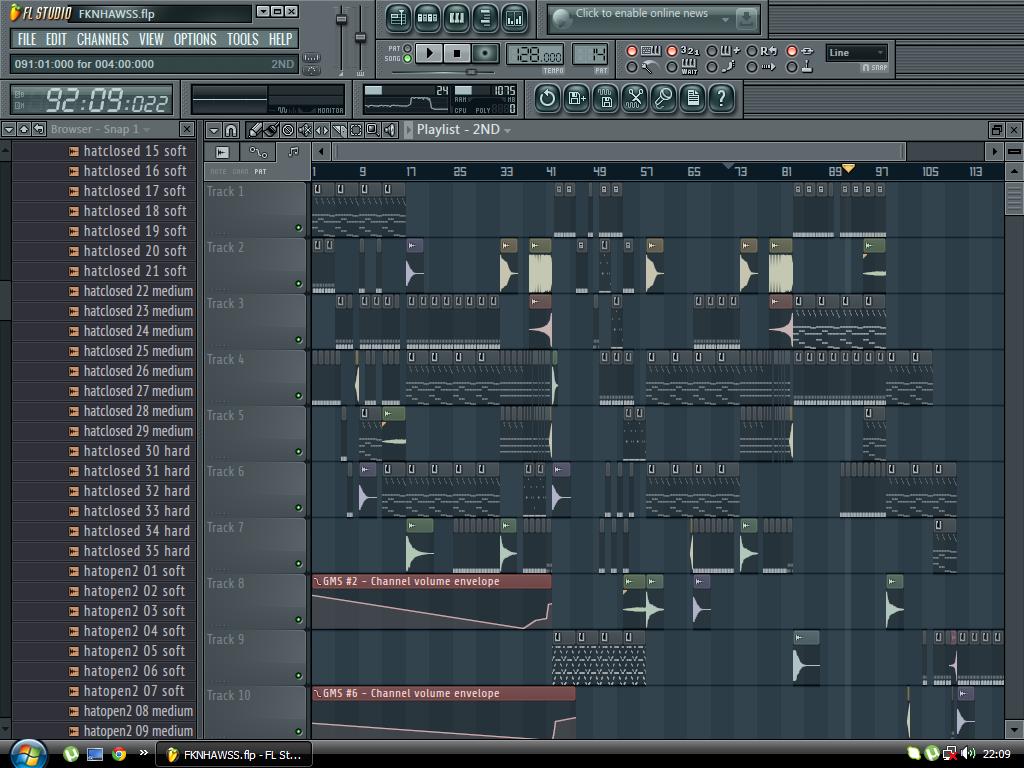The image size is (1024, 768).
Task: Expand the Playlist - 2ND pattern dropdown
Action: point(507,130)
